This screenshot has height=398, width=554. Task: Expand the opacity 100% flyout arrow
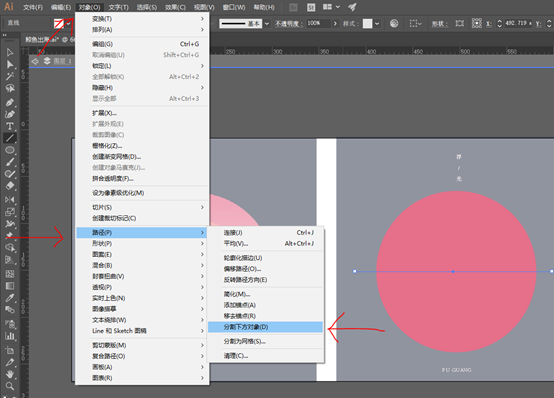point(335,24)
